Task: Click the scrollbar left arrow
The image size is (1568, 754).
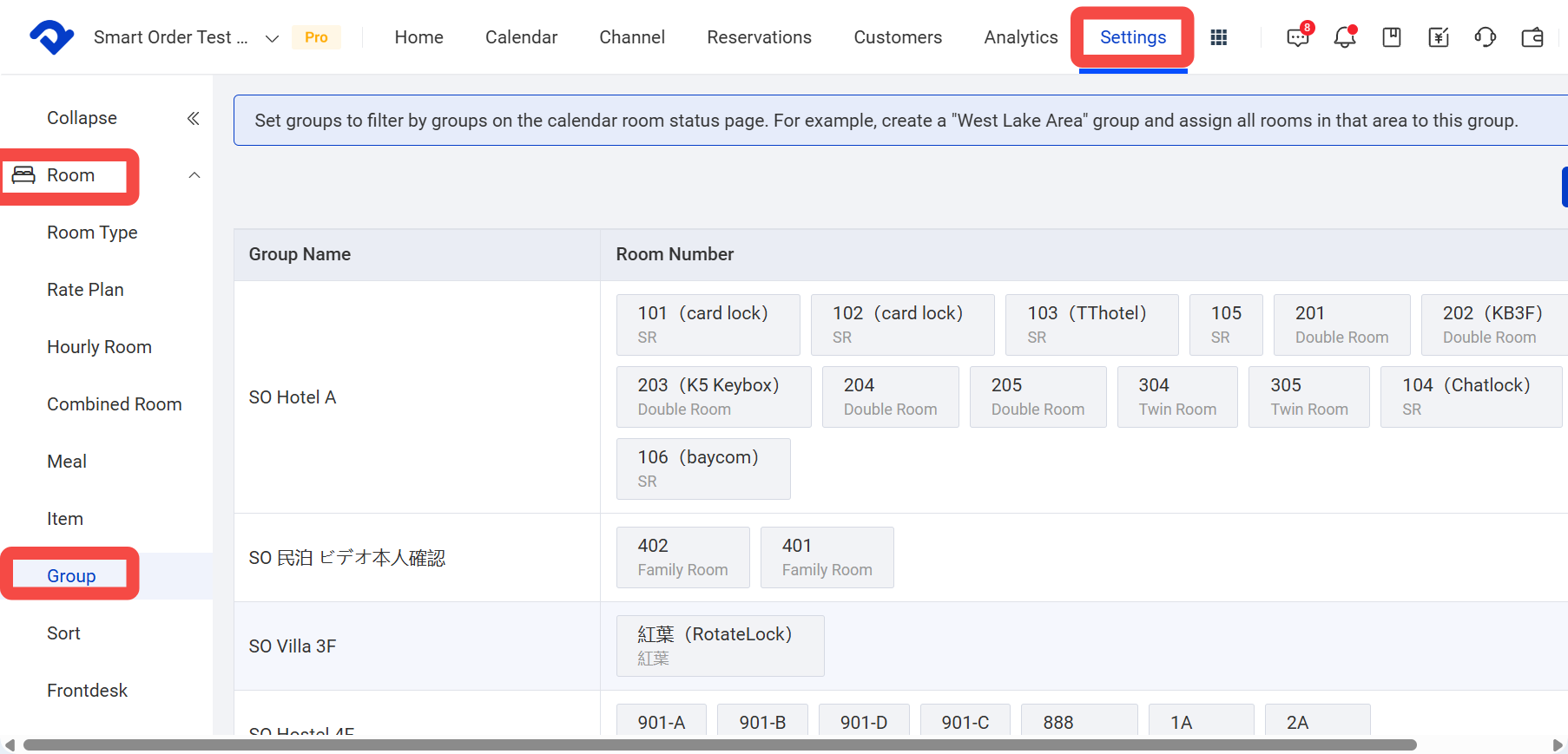Action: click(x=10, y=744)
